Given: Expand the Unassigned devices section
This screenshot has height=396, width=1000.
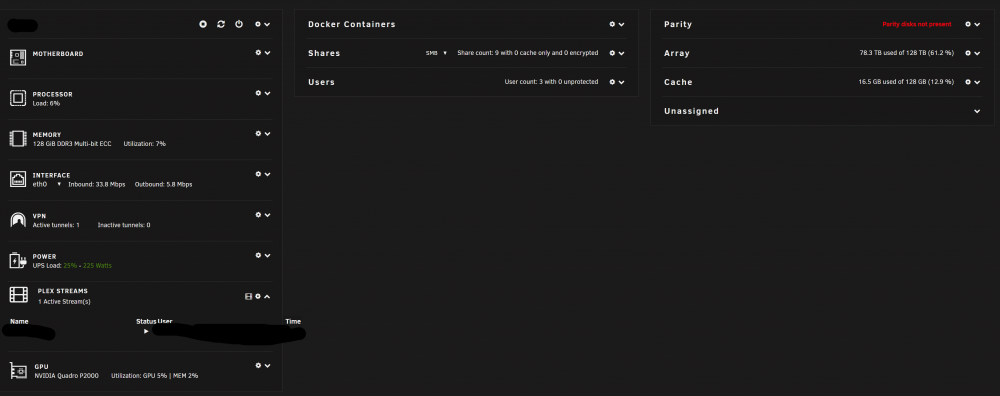Looking at the screenshot, I should pos(976,111).
